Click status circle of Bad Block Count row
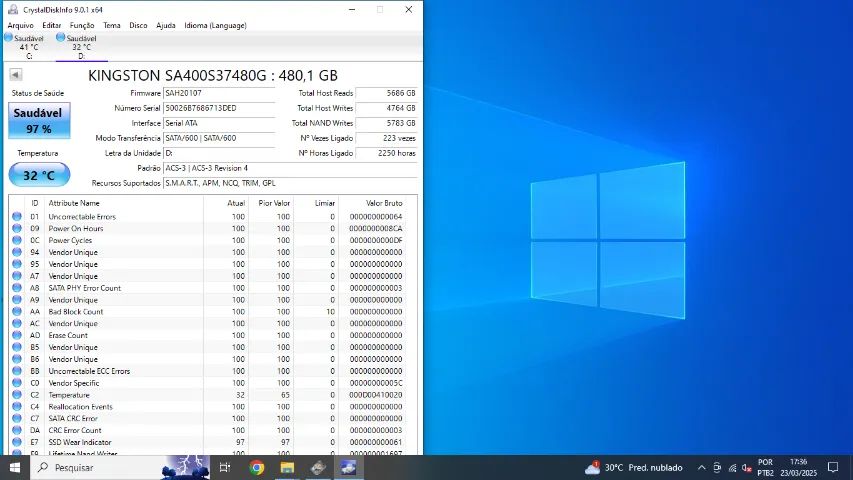The image size is (853, 480). tap(17, 312)
